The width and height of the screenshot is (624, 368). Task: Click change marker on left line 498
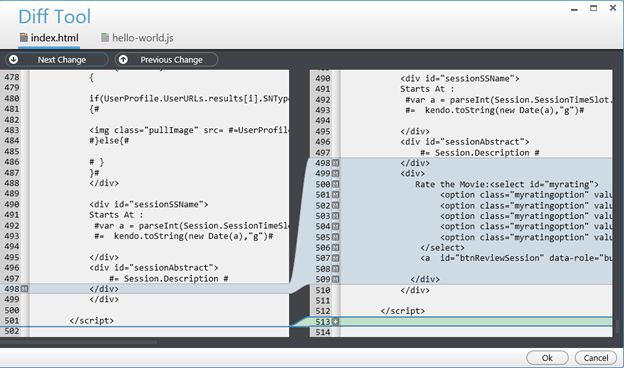tap(25, 289)
